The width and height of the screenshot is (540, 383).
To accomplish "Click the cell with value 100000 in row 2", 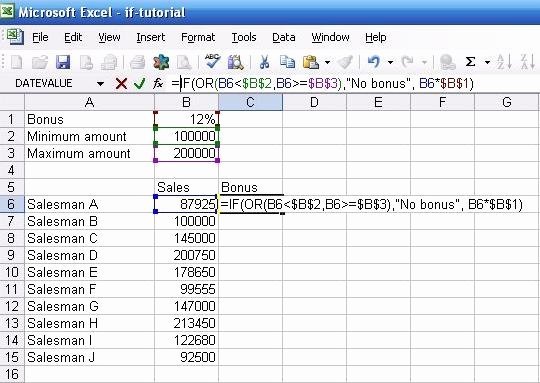I will click(x=186, y=136).
